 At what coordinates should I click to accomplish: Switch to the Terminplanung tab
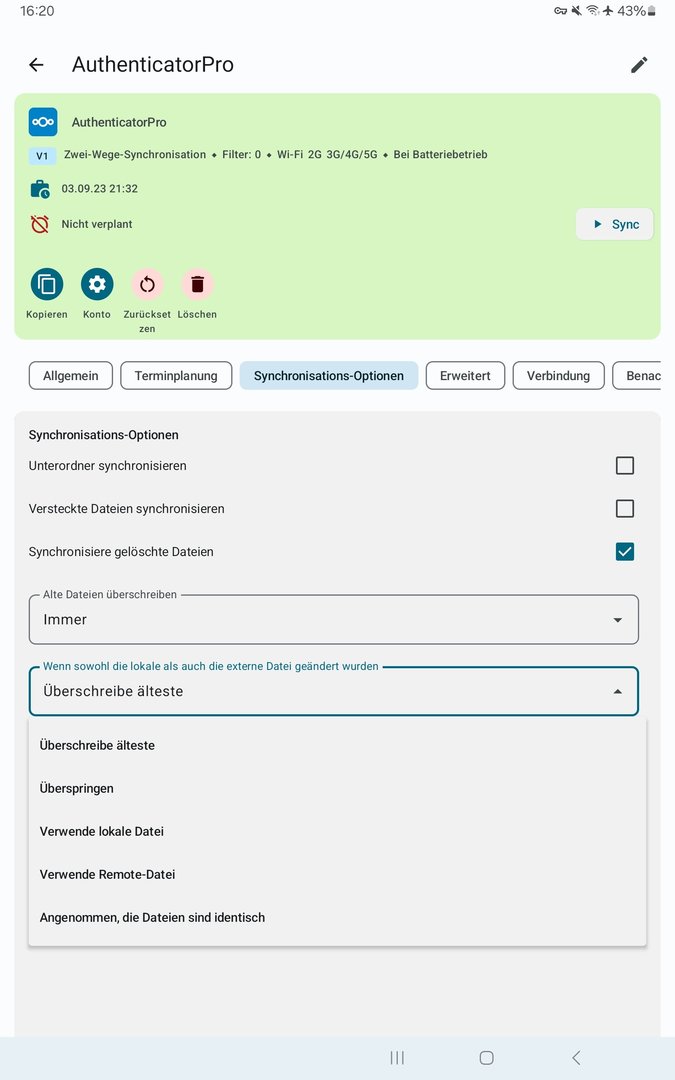click(x=176, y=375)
